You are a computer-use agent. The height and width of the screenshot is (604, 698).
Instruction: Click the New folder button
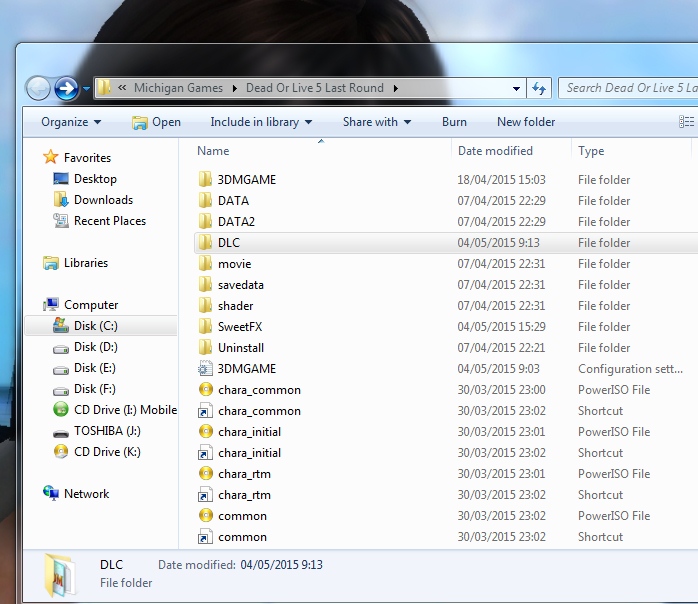pos(526,122)
